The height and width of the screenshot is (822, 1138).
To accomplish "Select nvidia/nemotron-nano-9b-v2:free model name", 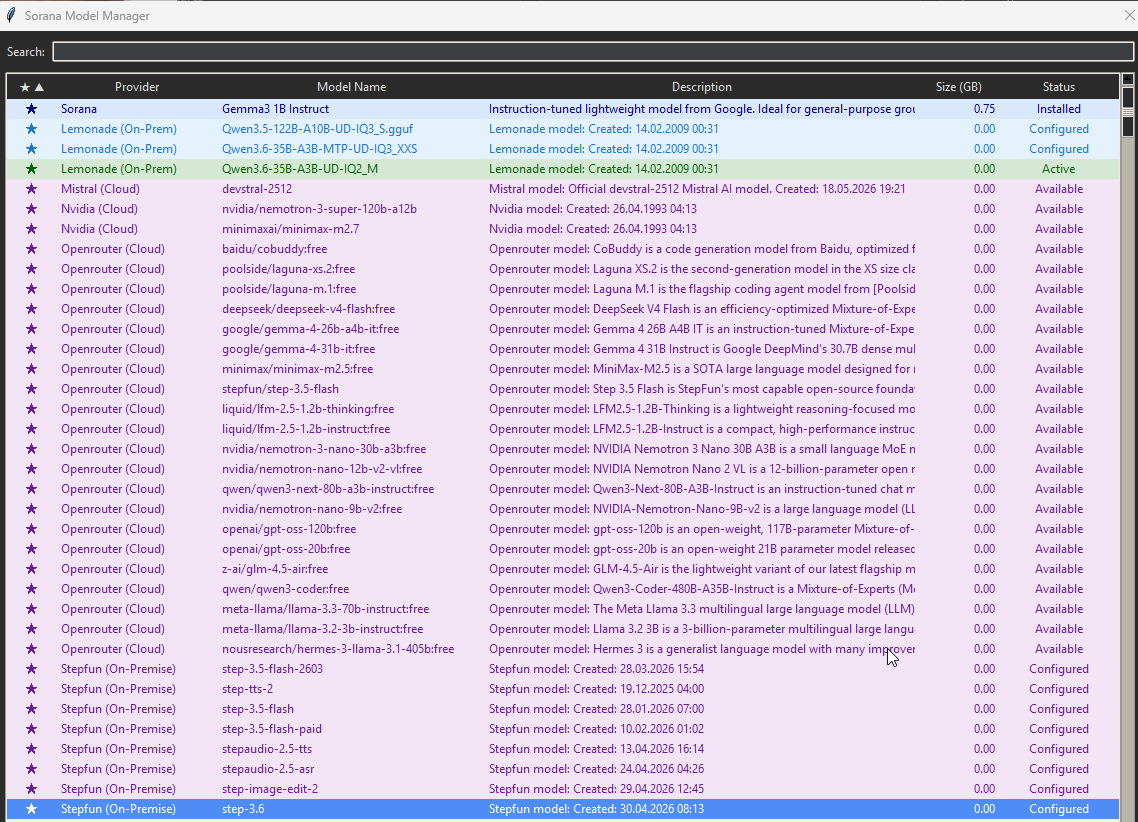I will point(312,509).
